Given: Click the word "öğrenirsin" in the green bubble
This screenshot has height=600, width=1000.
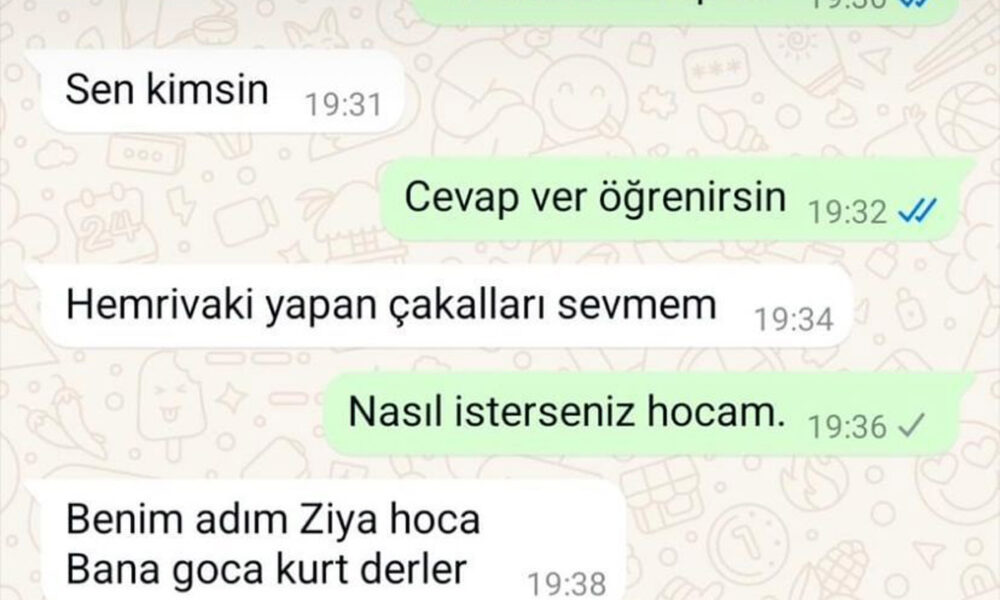Looking at the screenshot, I should [692, 198].
